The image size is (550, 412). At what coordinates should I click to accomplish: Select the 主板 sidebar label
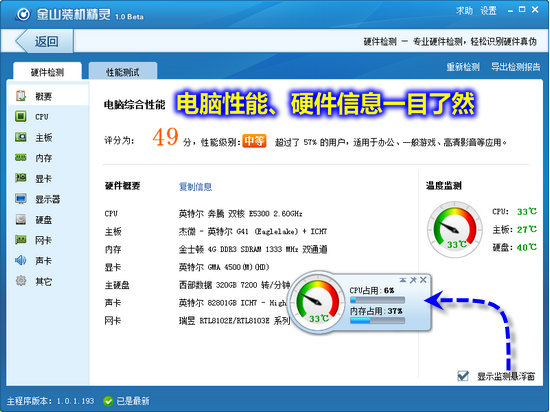coord(43,137)
